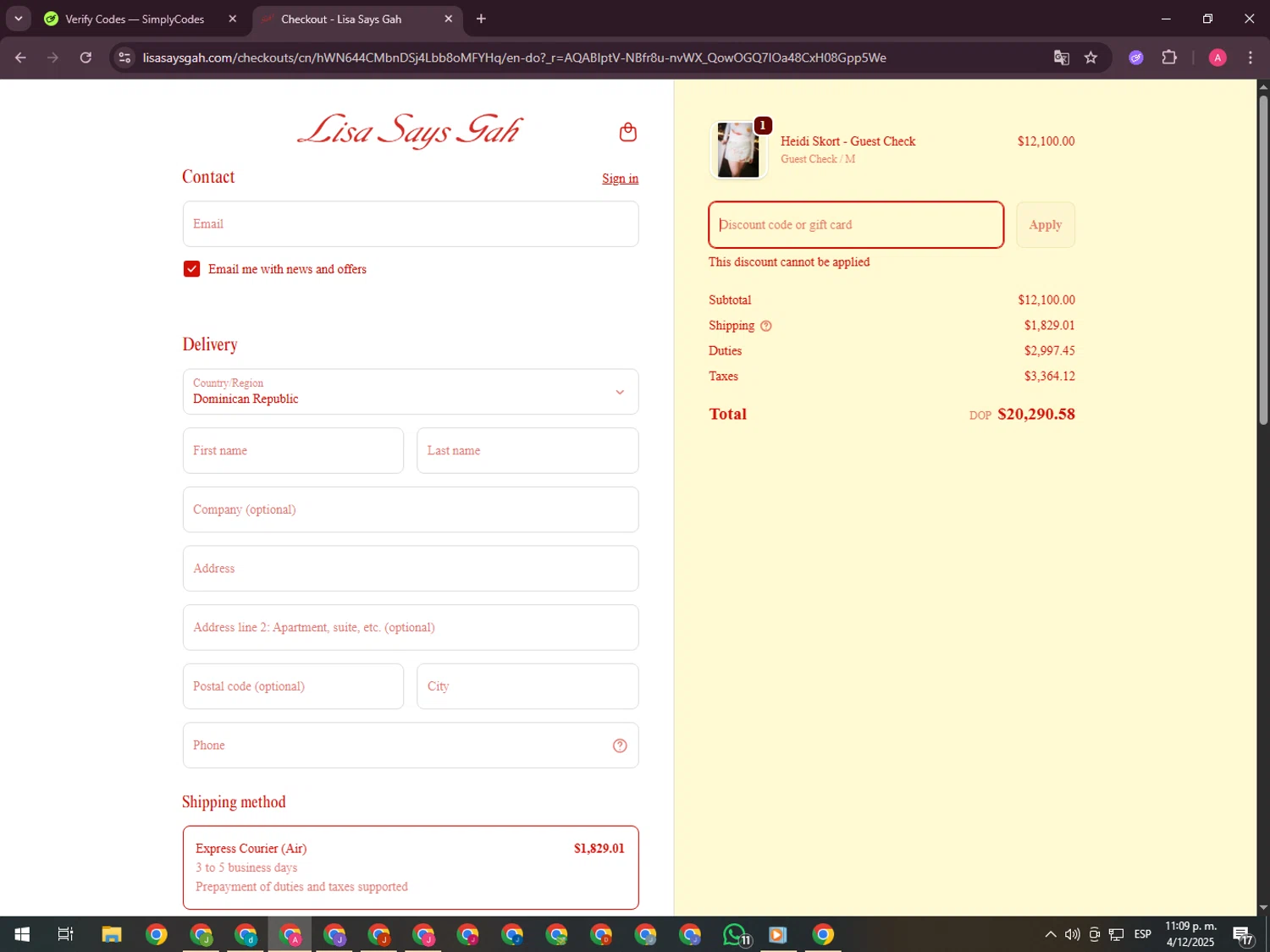The image size is (1270, 952).
Task: Open the tab search dropdown arrow
Action: tap(18, 19)
